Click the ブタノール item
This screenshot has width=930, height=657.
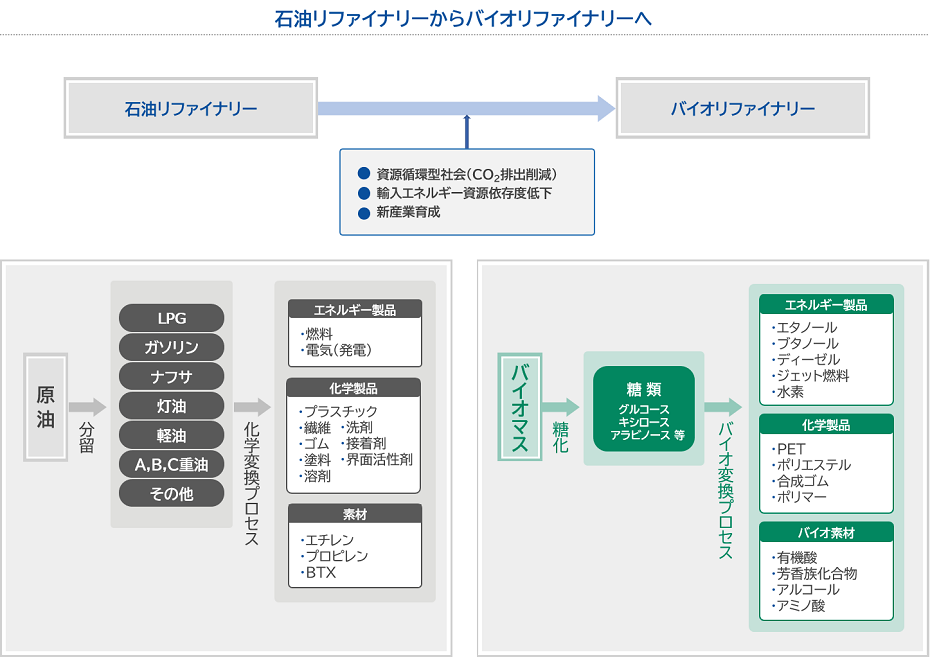click(805, 343)
